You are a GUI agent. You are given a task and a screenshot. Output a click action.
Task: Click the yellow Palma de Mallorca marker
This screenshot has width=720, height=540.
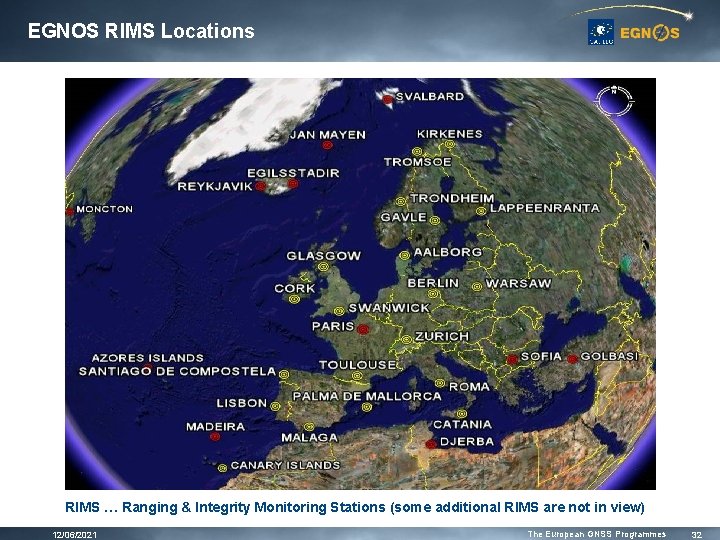[x=366, y=407]
